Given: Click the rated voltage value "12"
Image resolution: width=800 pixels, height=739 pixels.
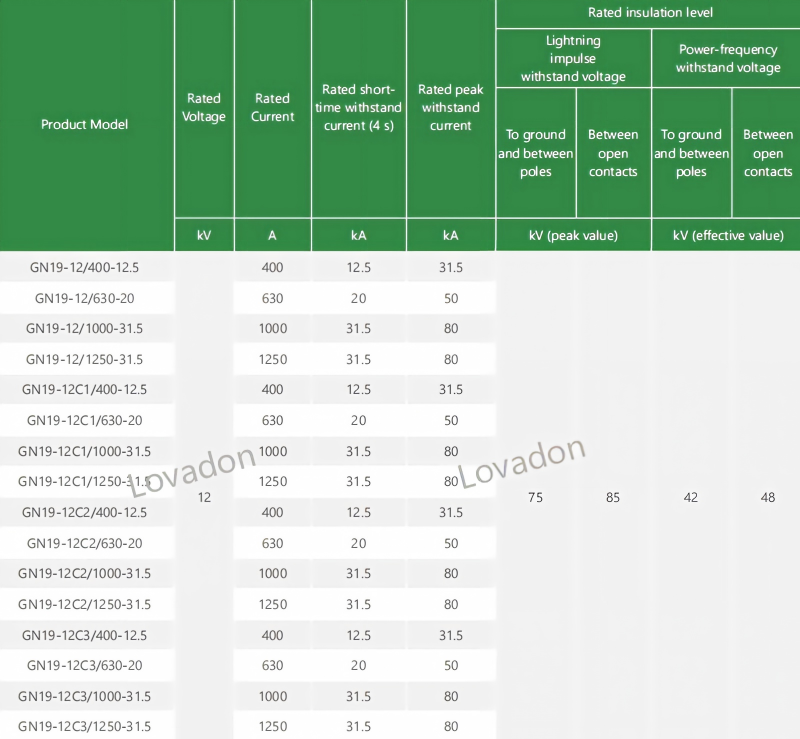Looking at the screenshot, I should (204, 497).
